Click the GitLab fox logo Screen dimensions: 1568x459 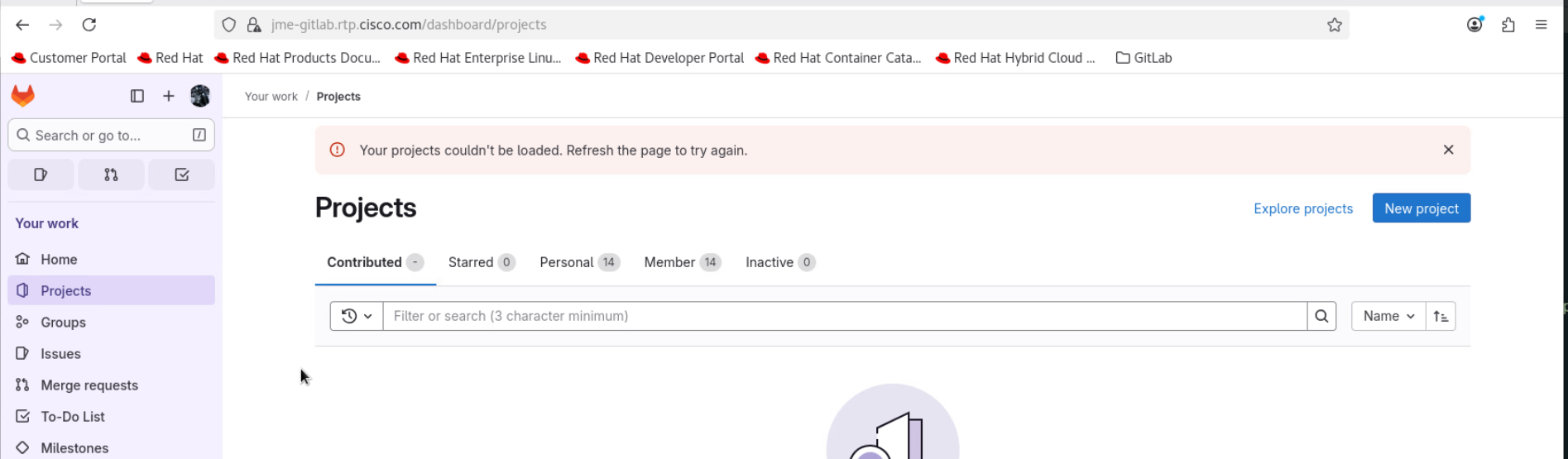23,96
